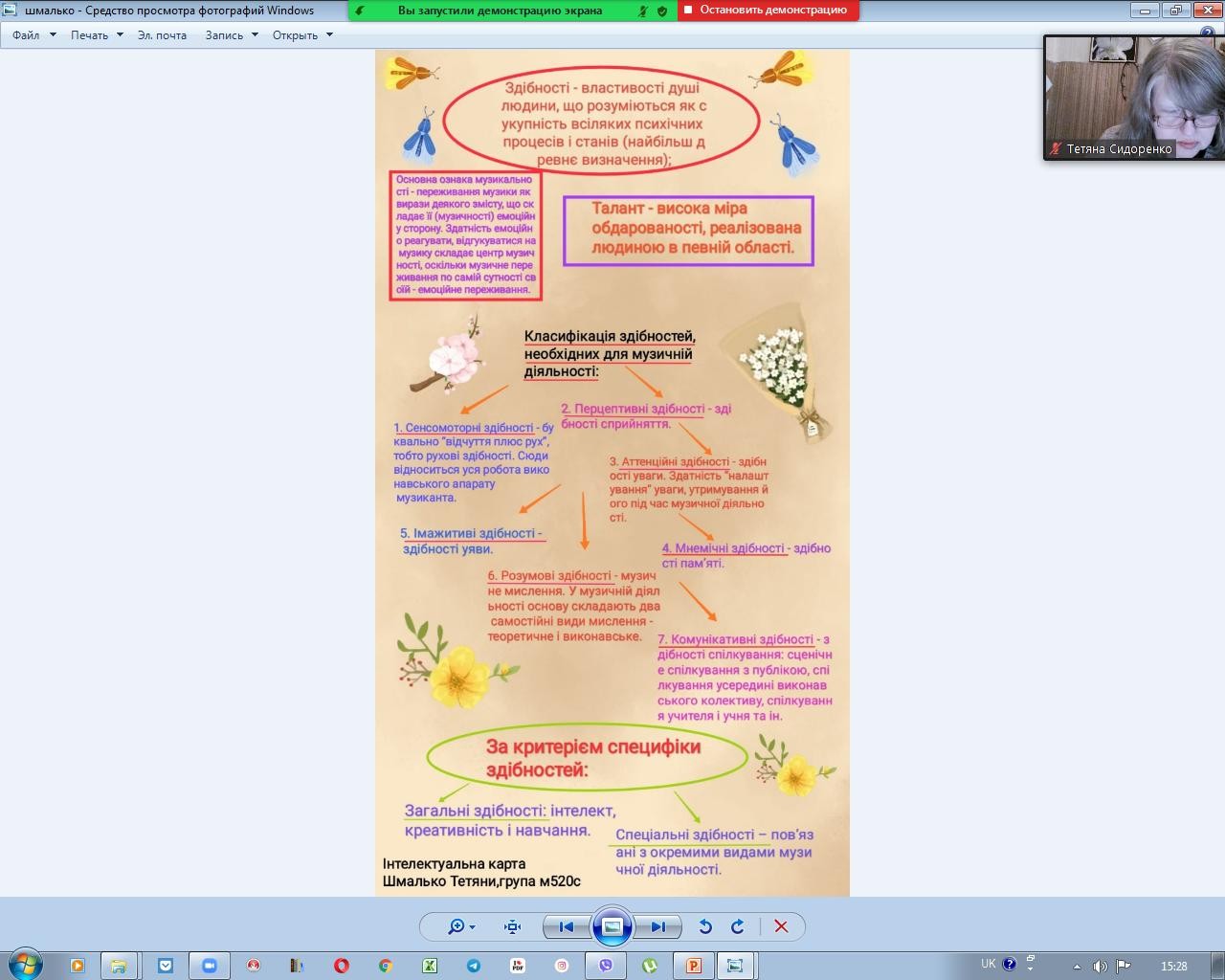Start the slide show
This screenshot has width=1225, height=980.
[612, 926]
